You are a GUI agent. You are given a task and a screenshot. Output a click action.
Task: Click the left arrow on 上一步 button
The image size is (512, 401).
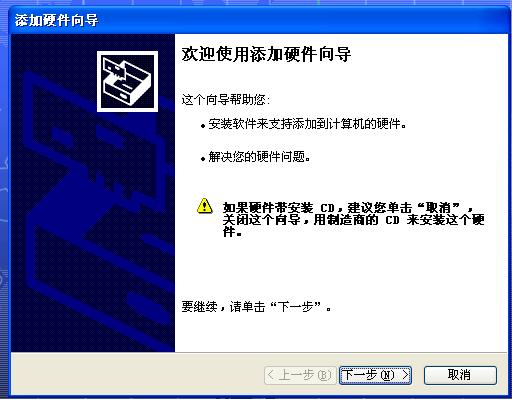[271, 375]
